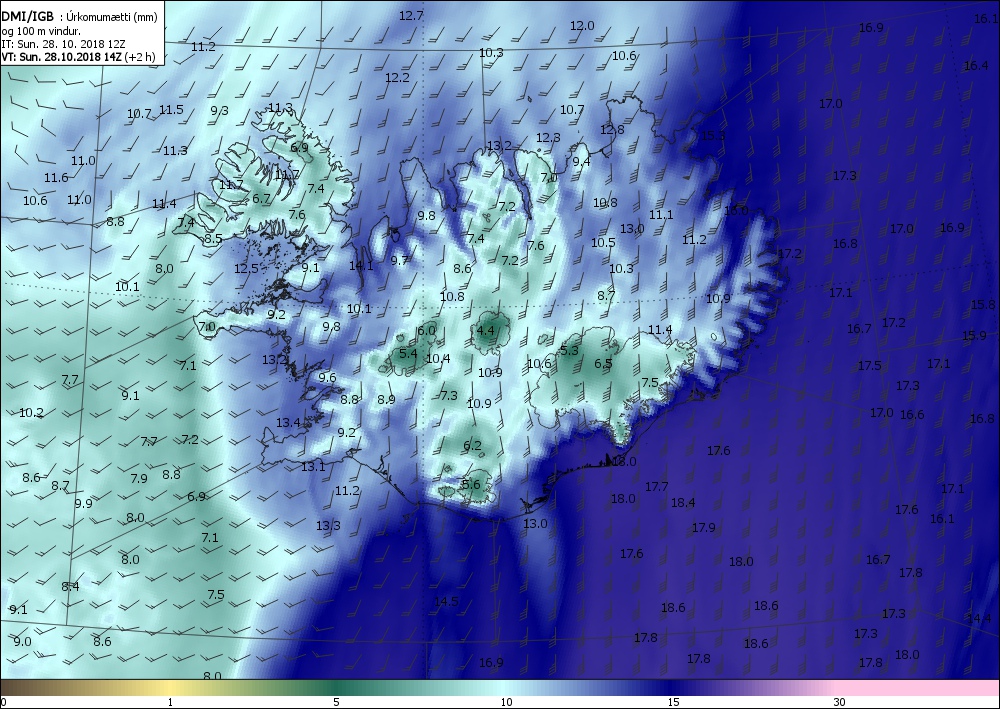
Task: Click the 9.6 value in west Iceland
Action: (x=327, y=377)
